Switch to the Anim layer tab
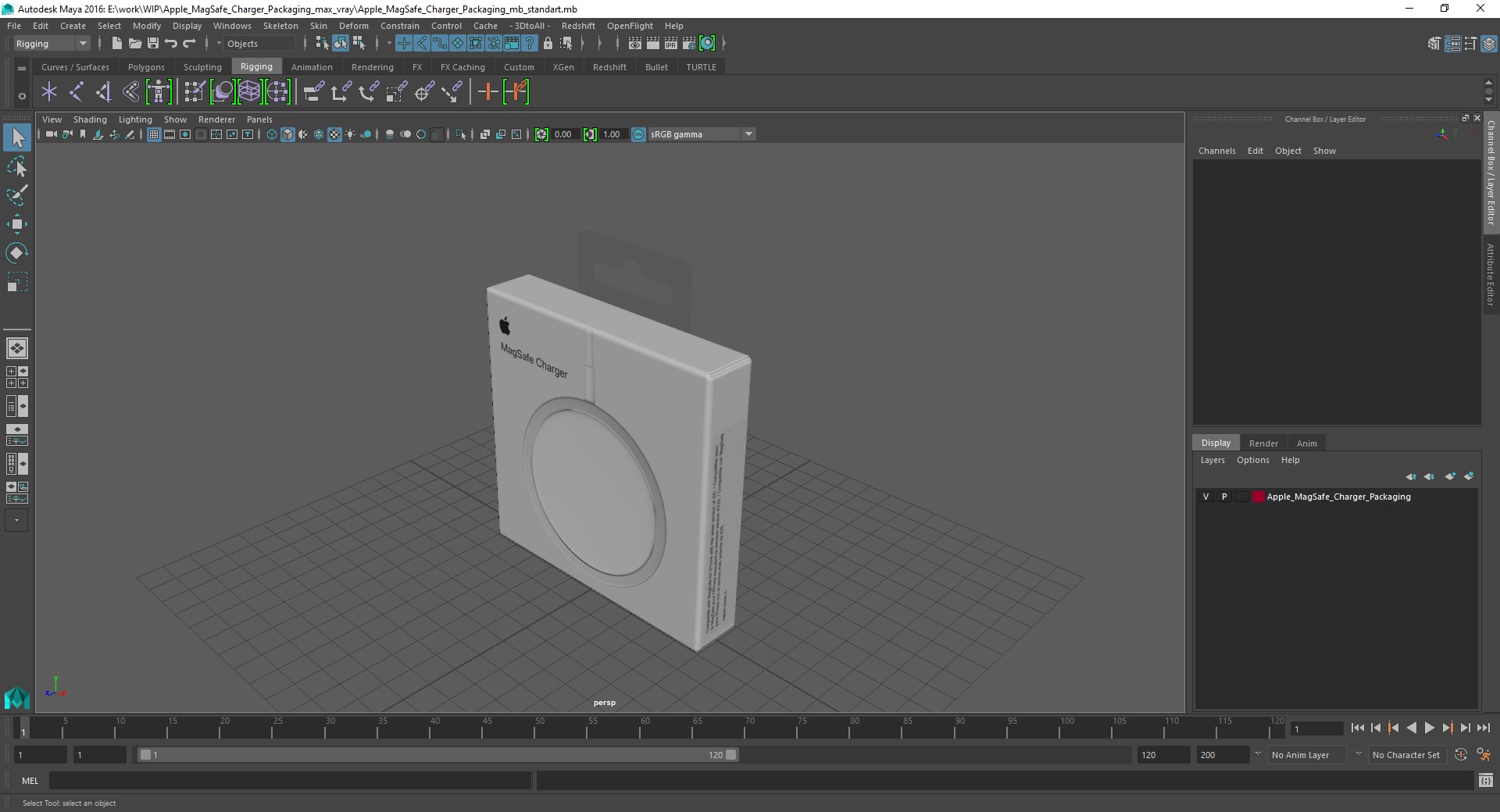Viewport: 1500px width, 812px height. point(1307,443)
